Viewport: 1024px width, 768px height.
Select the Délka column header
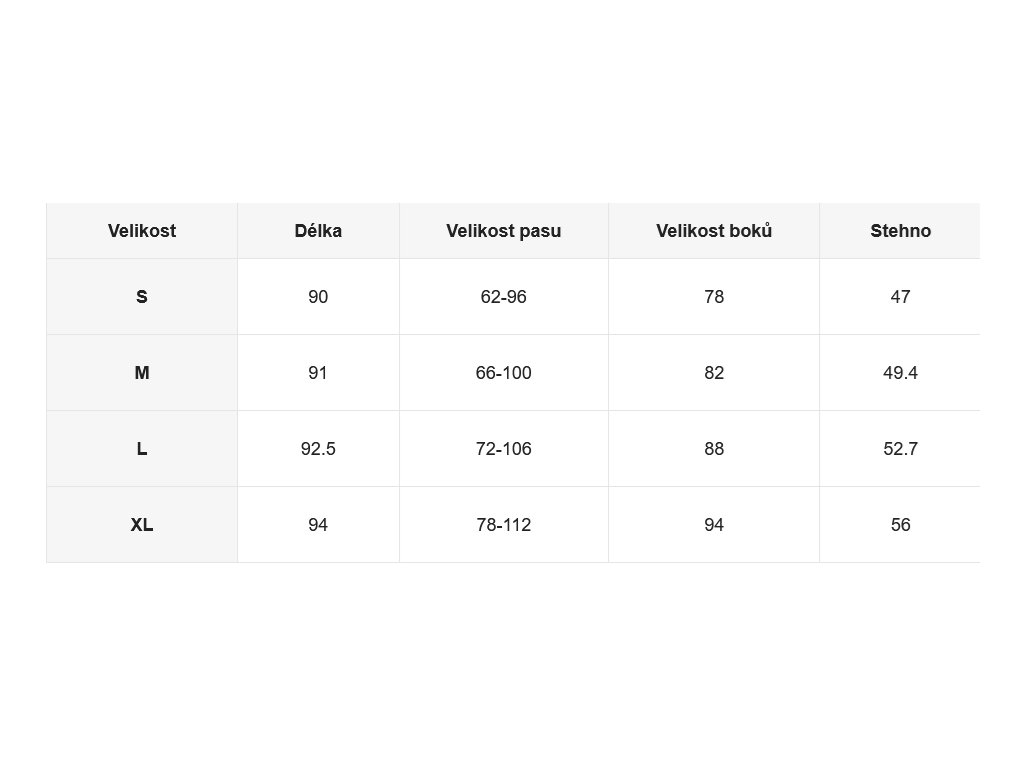tap(318, 231)
